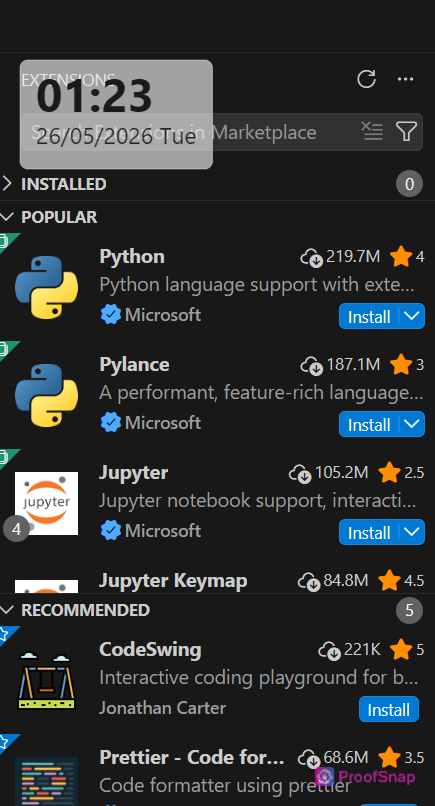Screen dimensions: 435x806
Task: Click Jupyter Keymap's 84.8M download count
Action: (346, 580)
